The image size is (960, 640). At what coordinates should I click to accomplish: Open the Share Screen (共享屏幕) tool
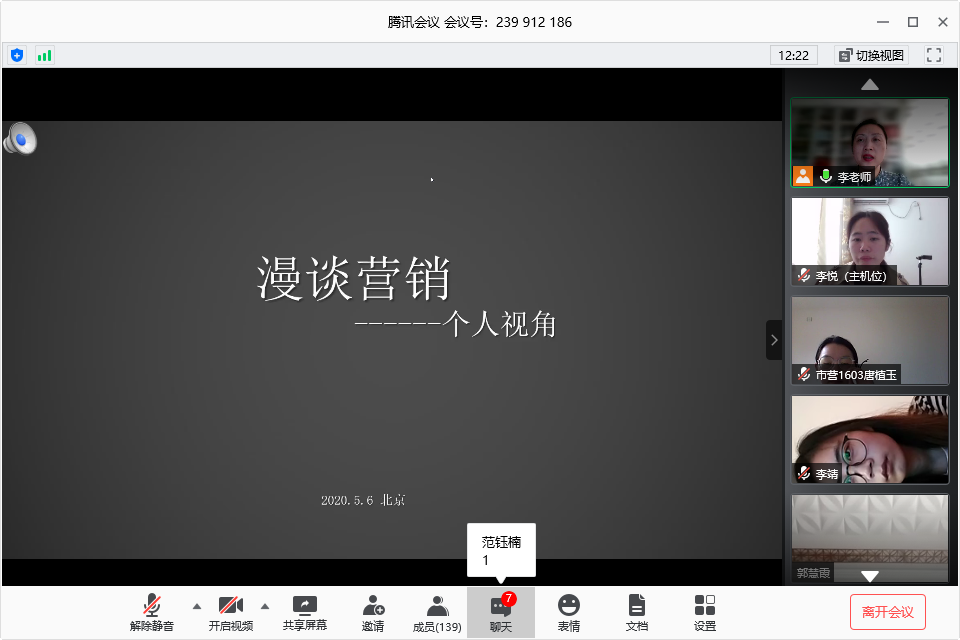click(x=304, y=613)
